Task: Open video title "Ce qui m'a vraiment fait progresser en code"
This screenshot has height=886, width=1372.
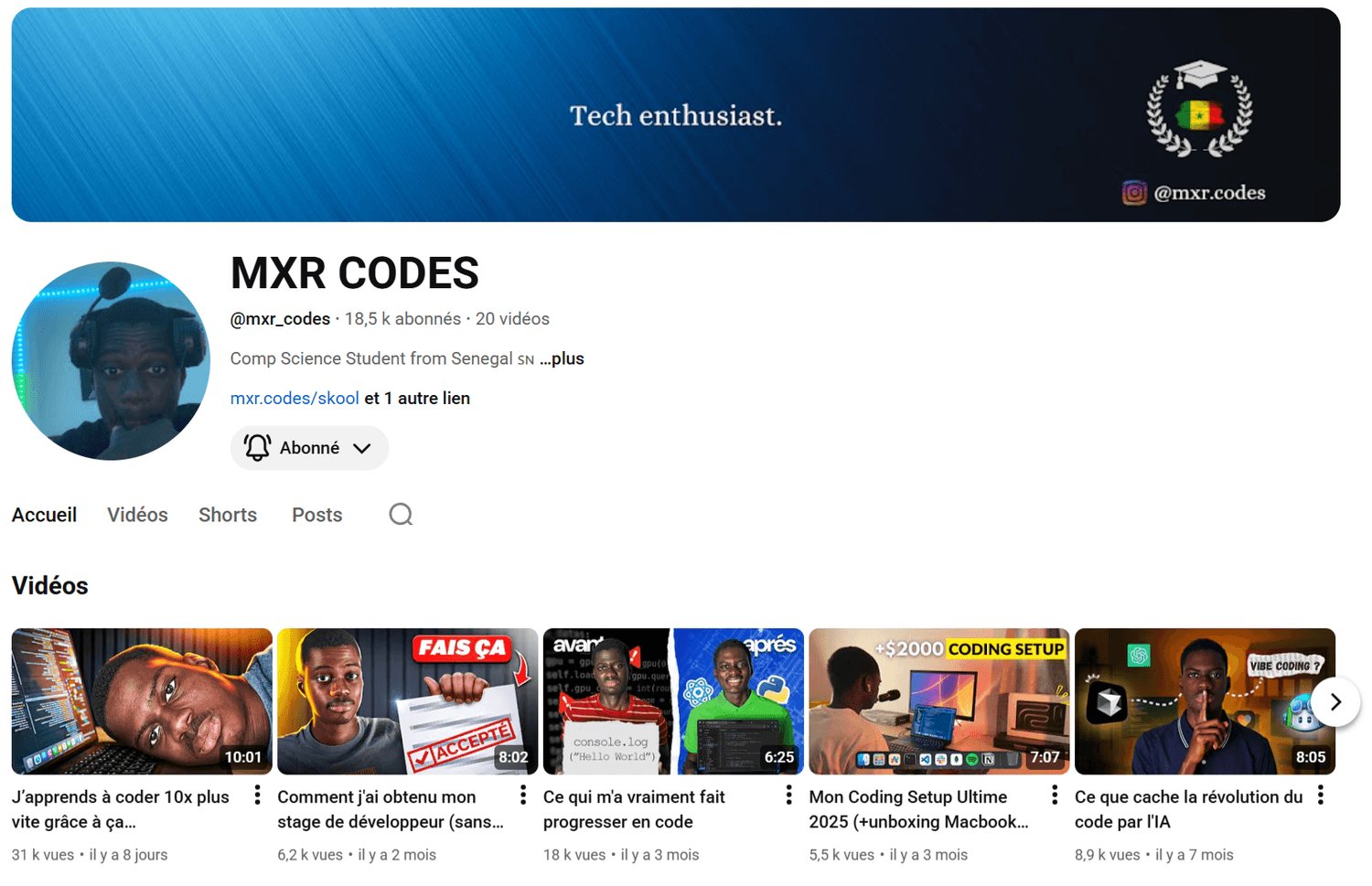Action: click(x=634, y=809)
